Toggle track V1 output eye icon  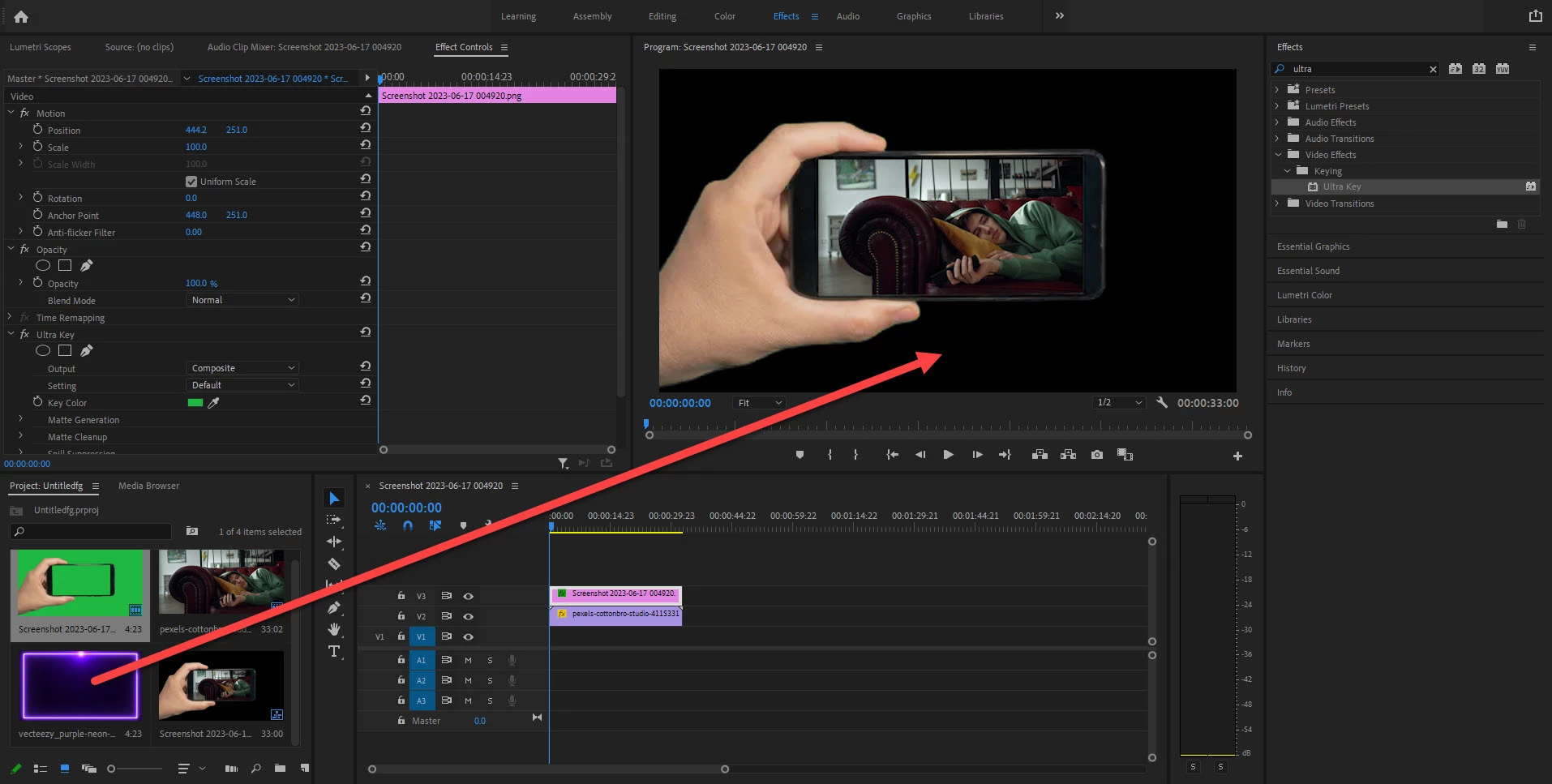pos(468,636)
